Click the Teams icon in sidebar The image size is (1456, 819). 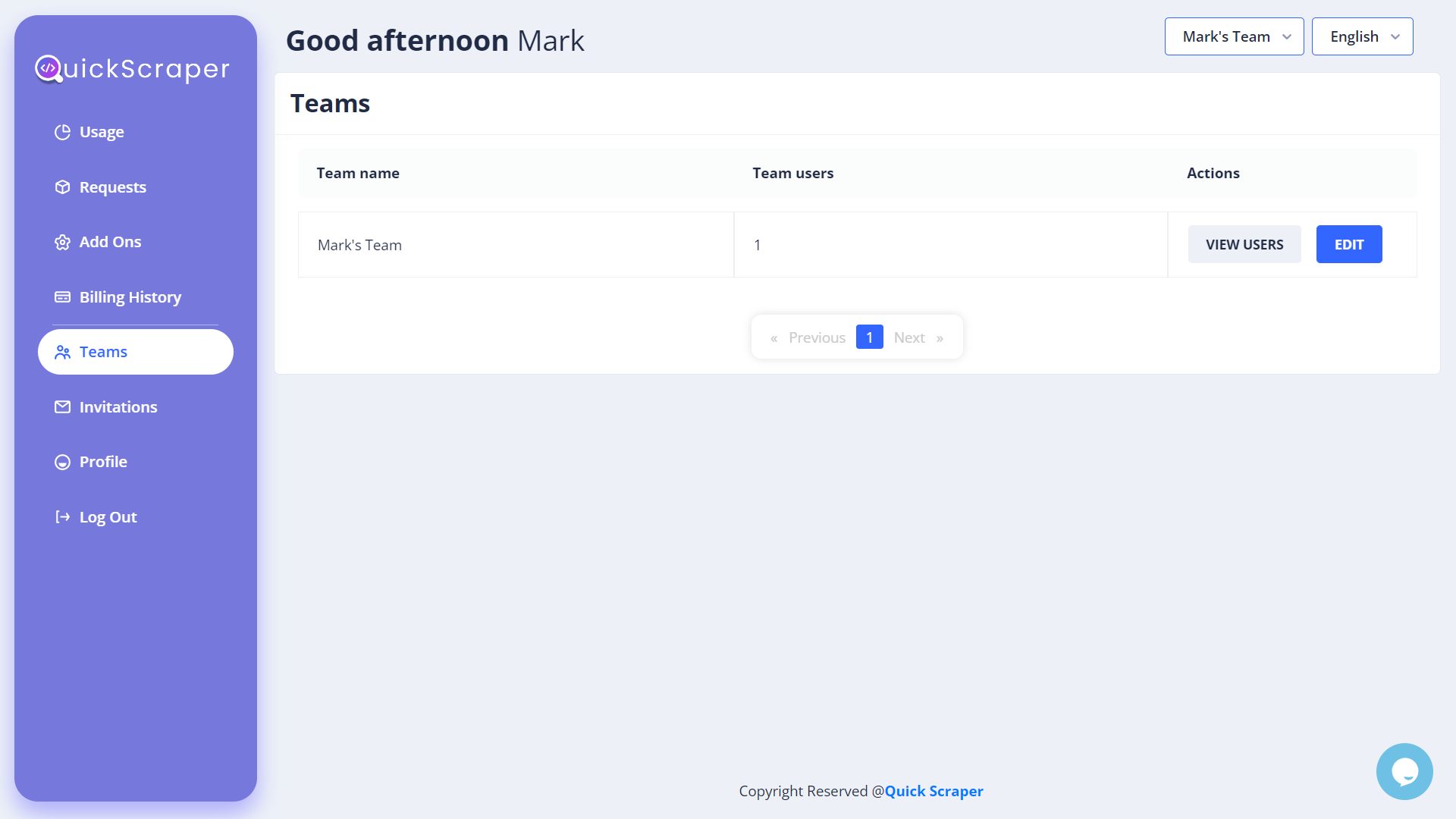62,351
